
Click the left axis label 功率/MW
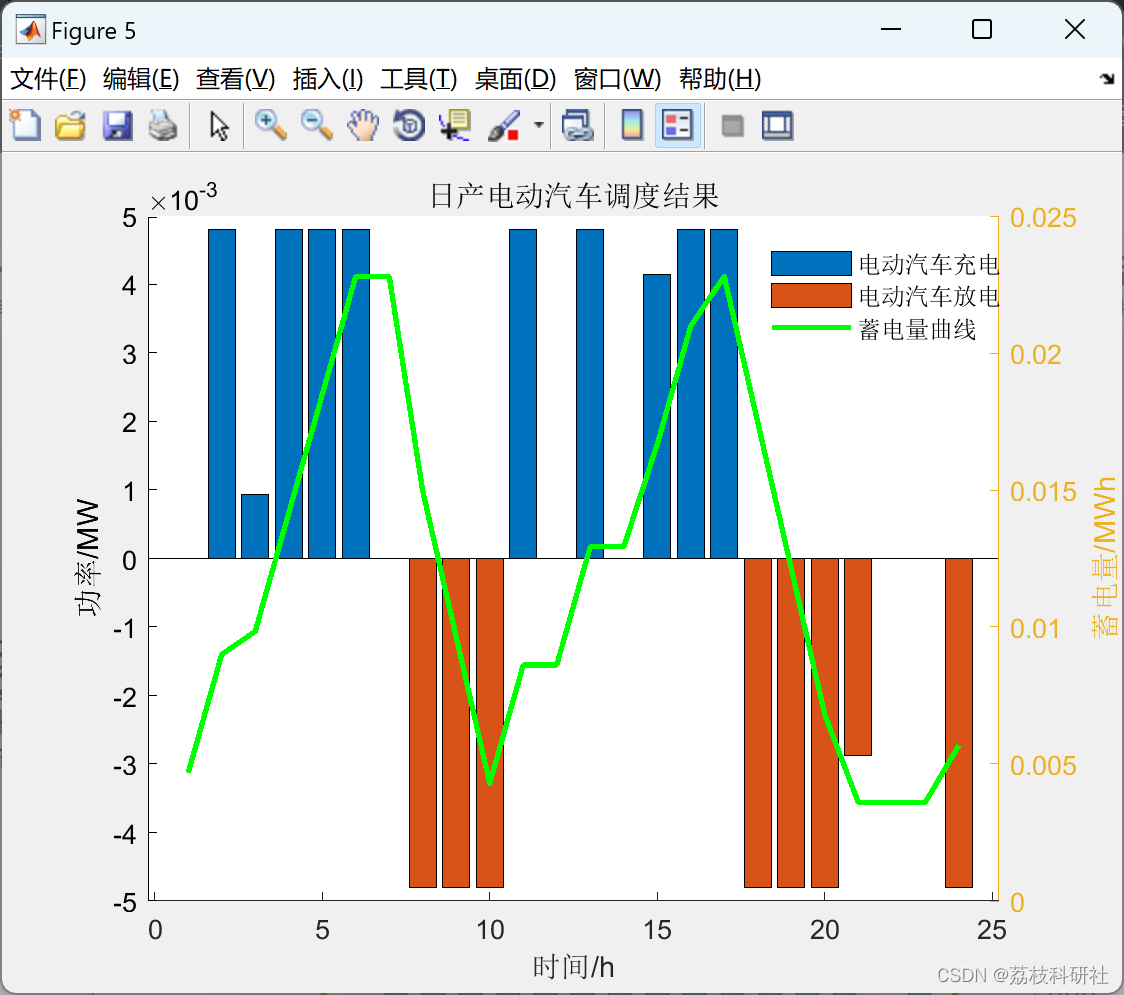point(88,558)
